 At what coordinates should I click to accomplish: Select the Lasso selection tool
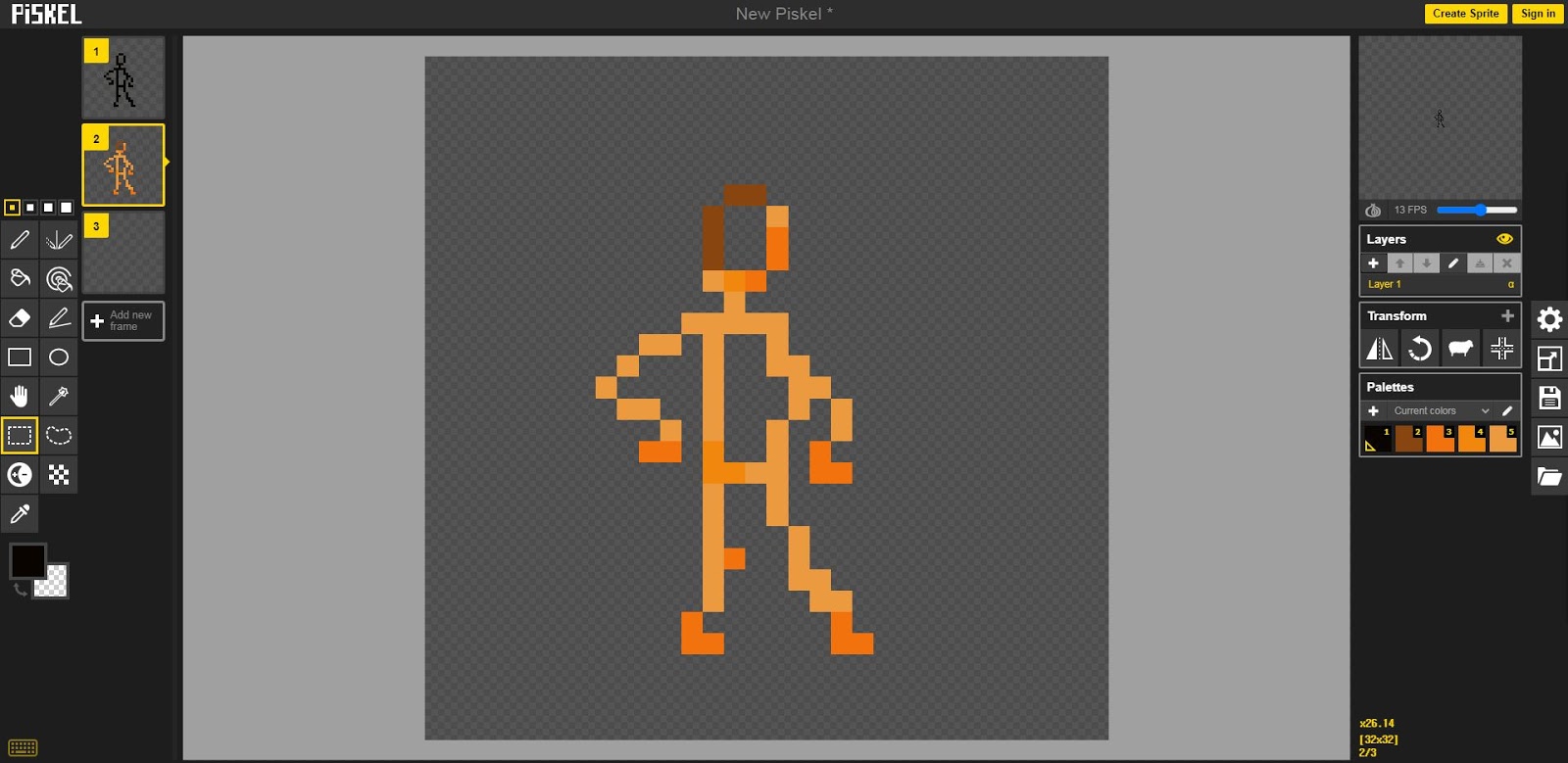click(x=59, y=436)
